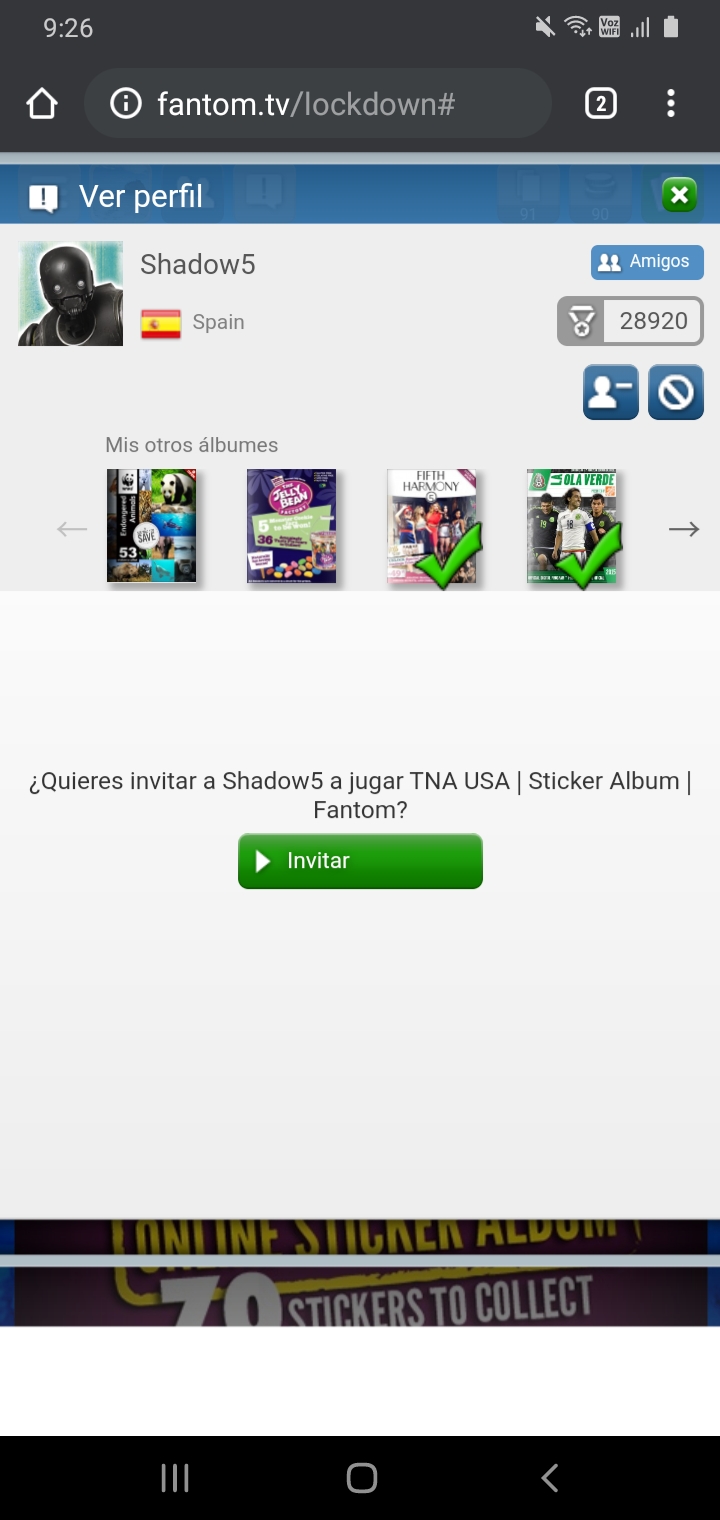Open the site information icon
The image size is (720, 1520).
coord(125,103)
